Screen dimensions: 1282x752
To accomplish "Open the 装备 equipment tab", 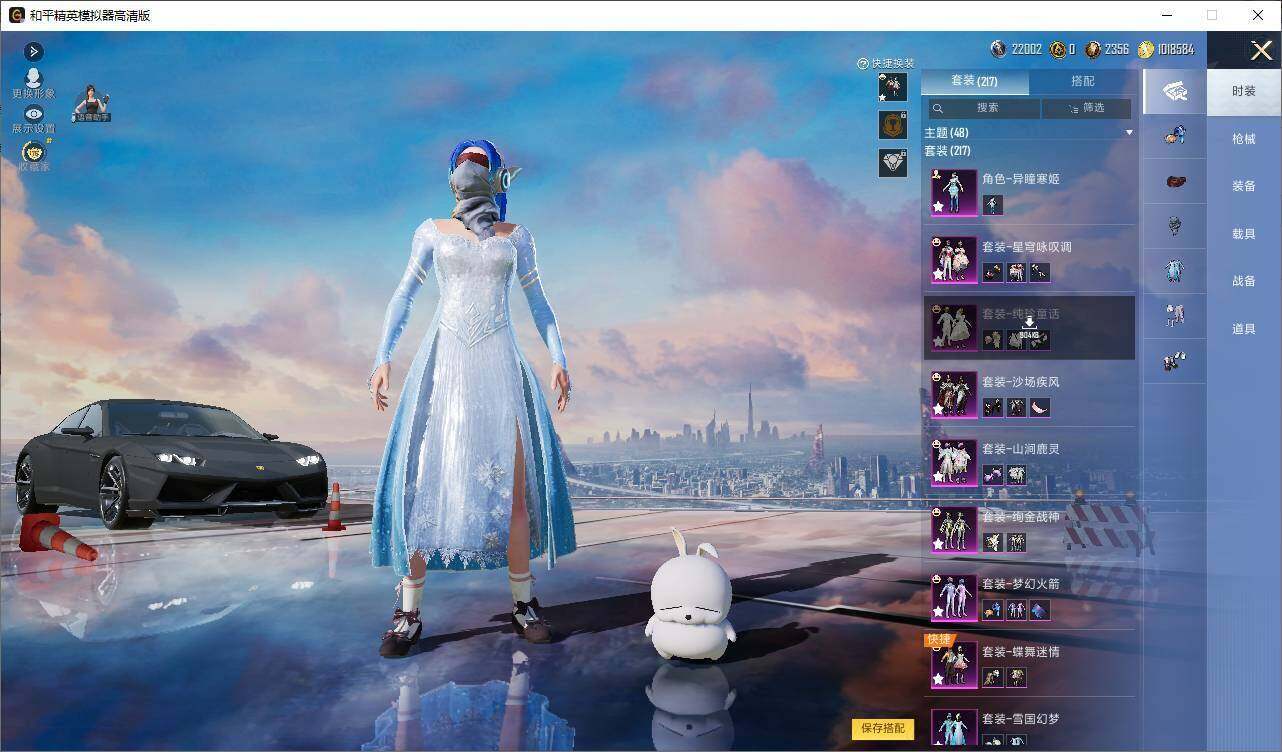I will 1244,186.
